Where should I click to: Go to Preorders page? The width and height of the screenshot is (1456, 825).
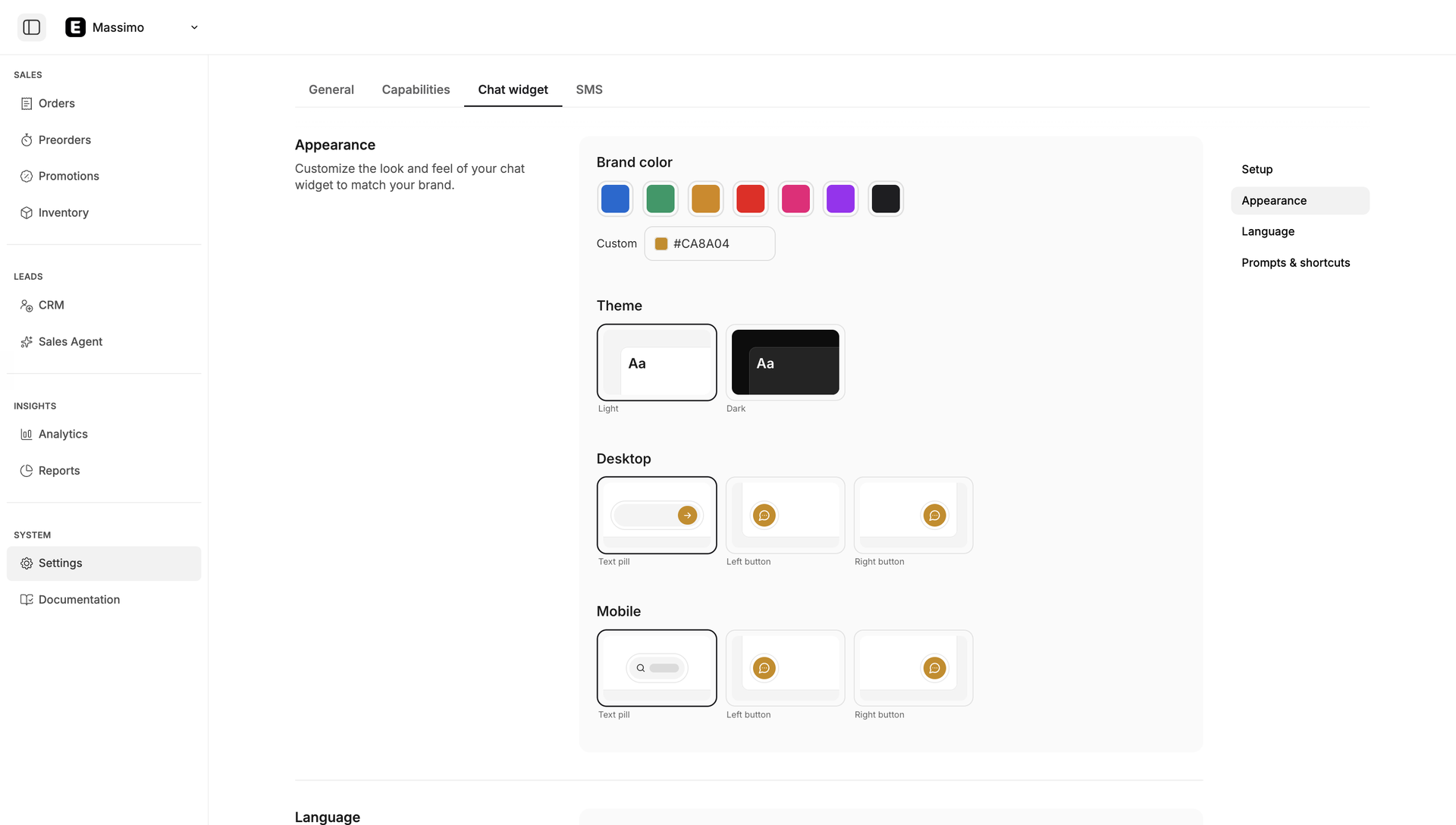[x=104, y=140]
